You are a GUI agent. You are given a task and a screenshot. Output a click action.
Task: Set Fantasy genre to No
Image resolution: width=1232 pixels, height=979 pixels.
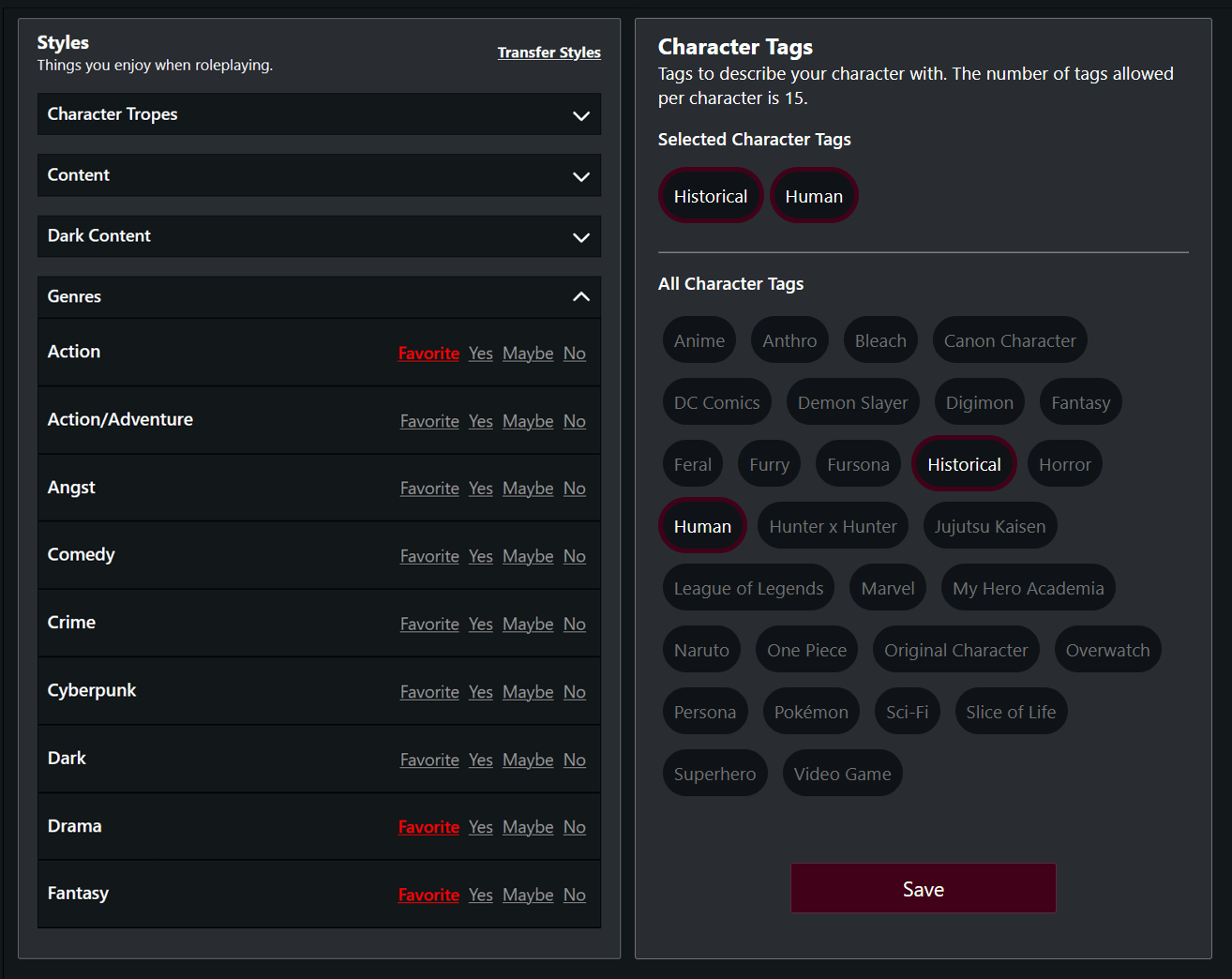[x=575, y=895]
